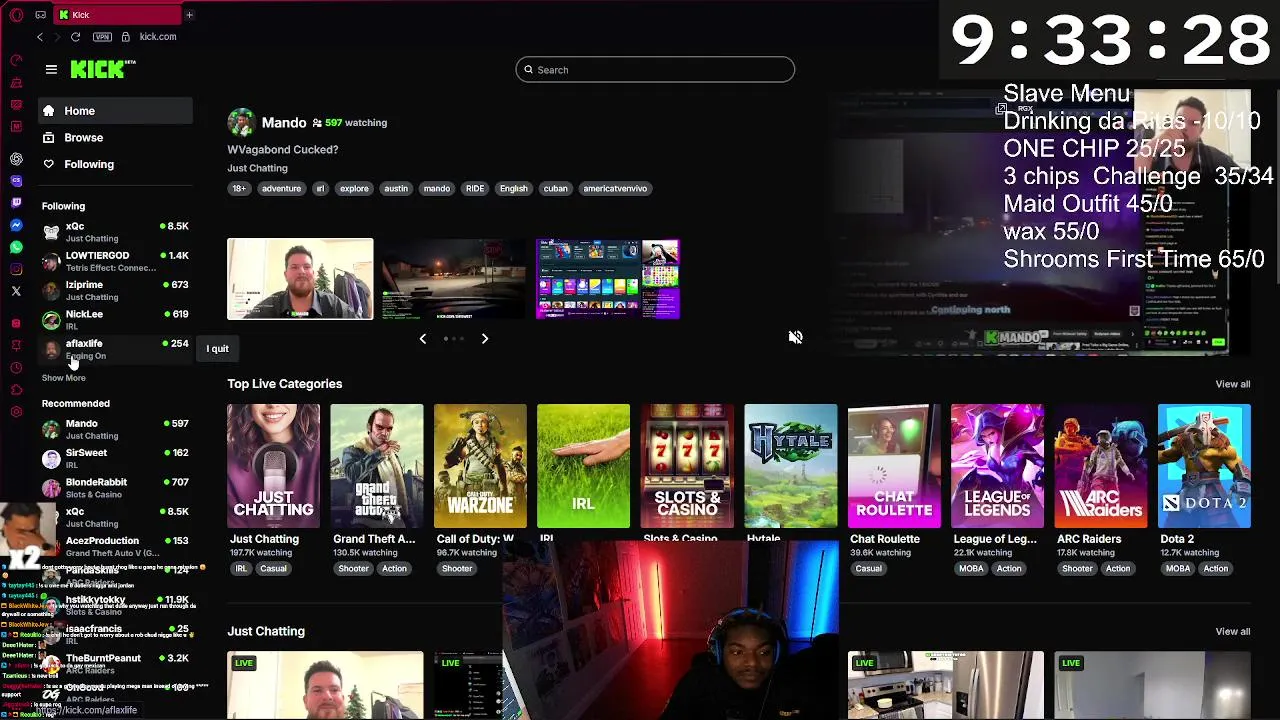
Task: Open Mando's featured channel name link
Action: coord(284,122)
